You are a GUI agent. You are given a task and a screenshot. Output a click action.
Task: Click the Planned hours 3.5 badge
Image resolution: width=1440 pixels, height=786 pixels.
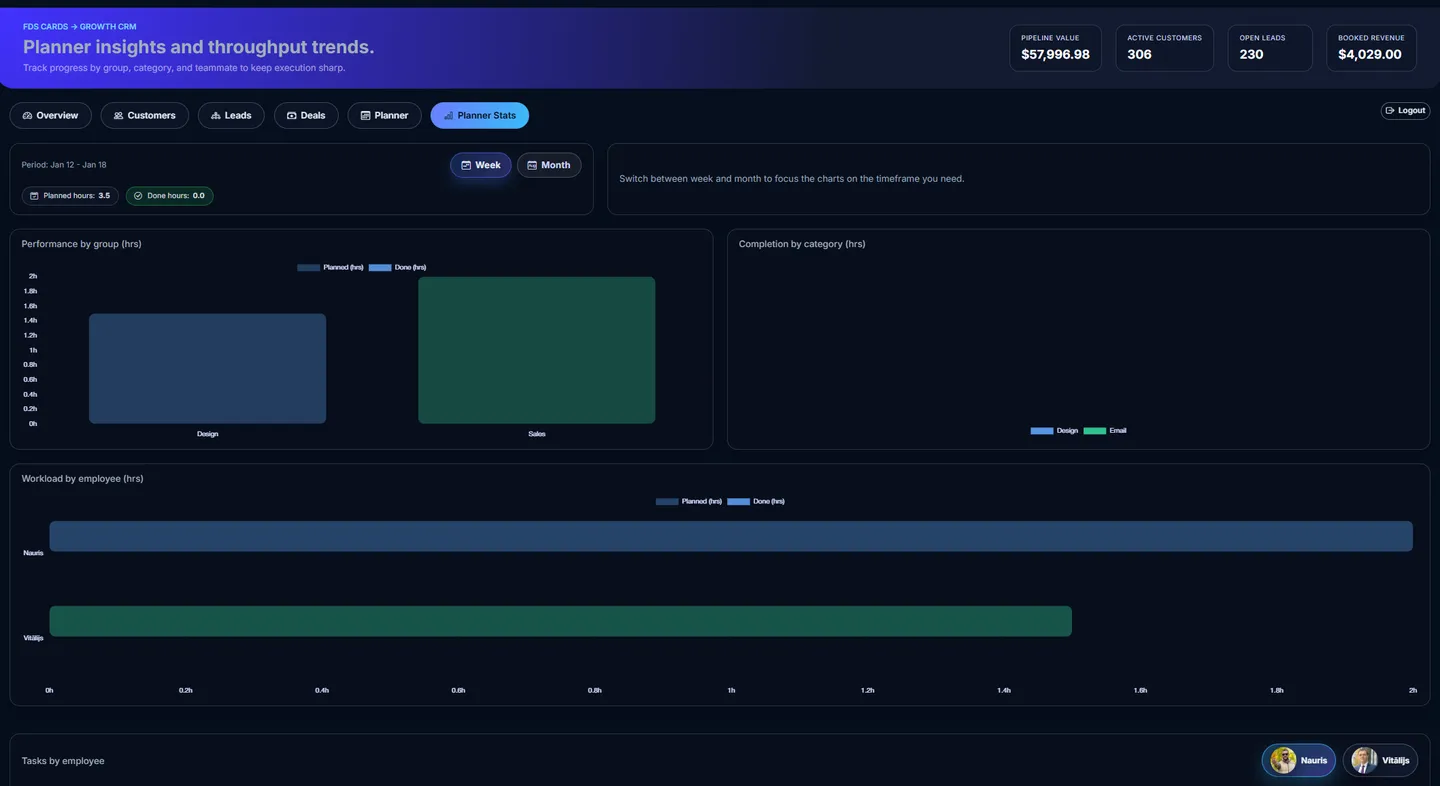pos(70,196)
